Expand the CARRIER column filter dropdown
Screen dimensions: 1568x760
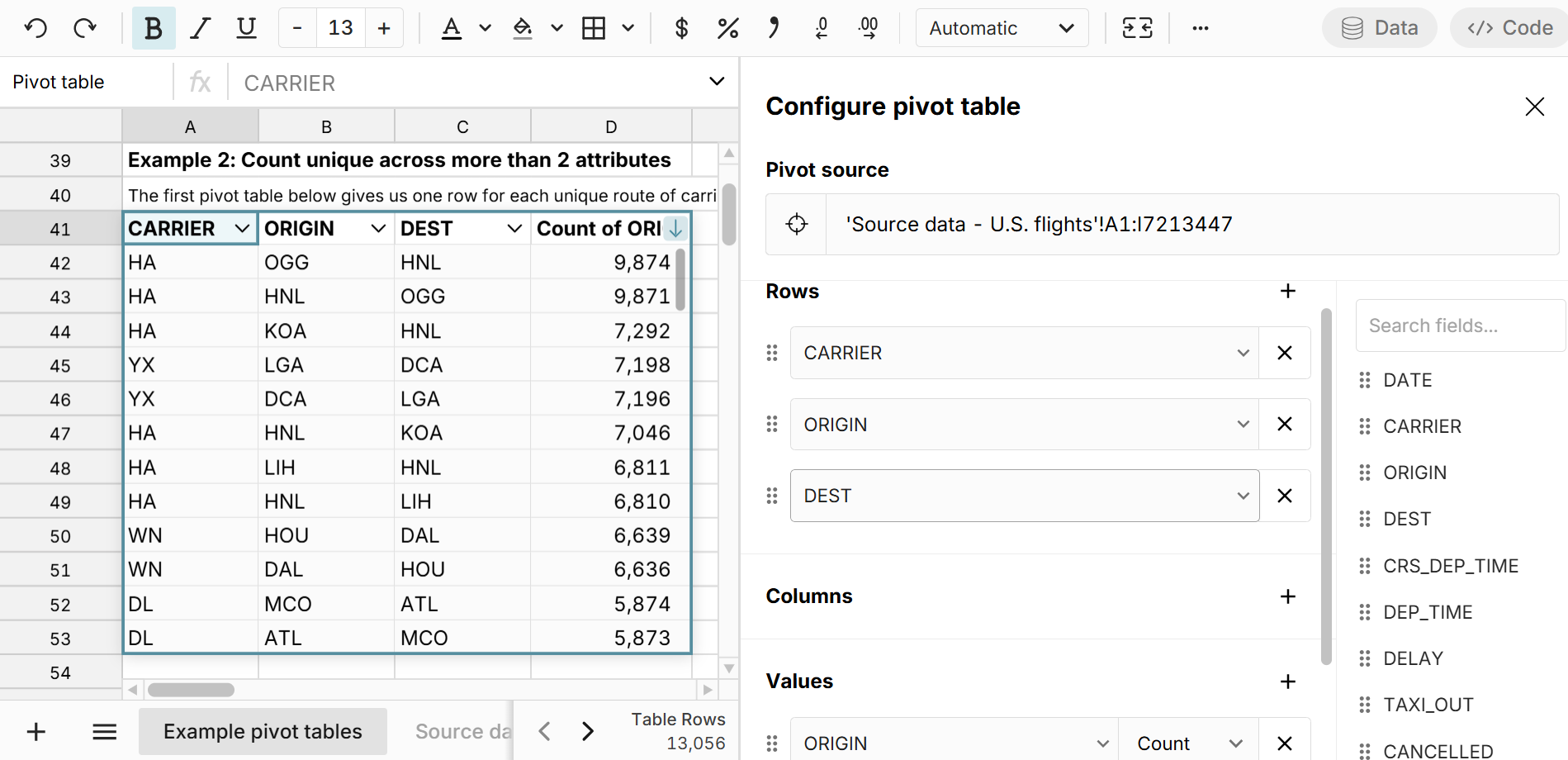[242, 229]
